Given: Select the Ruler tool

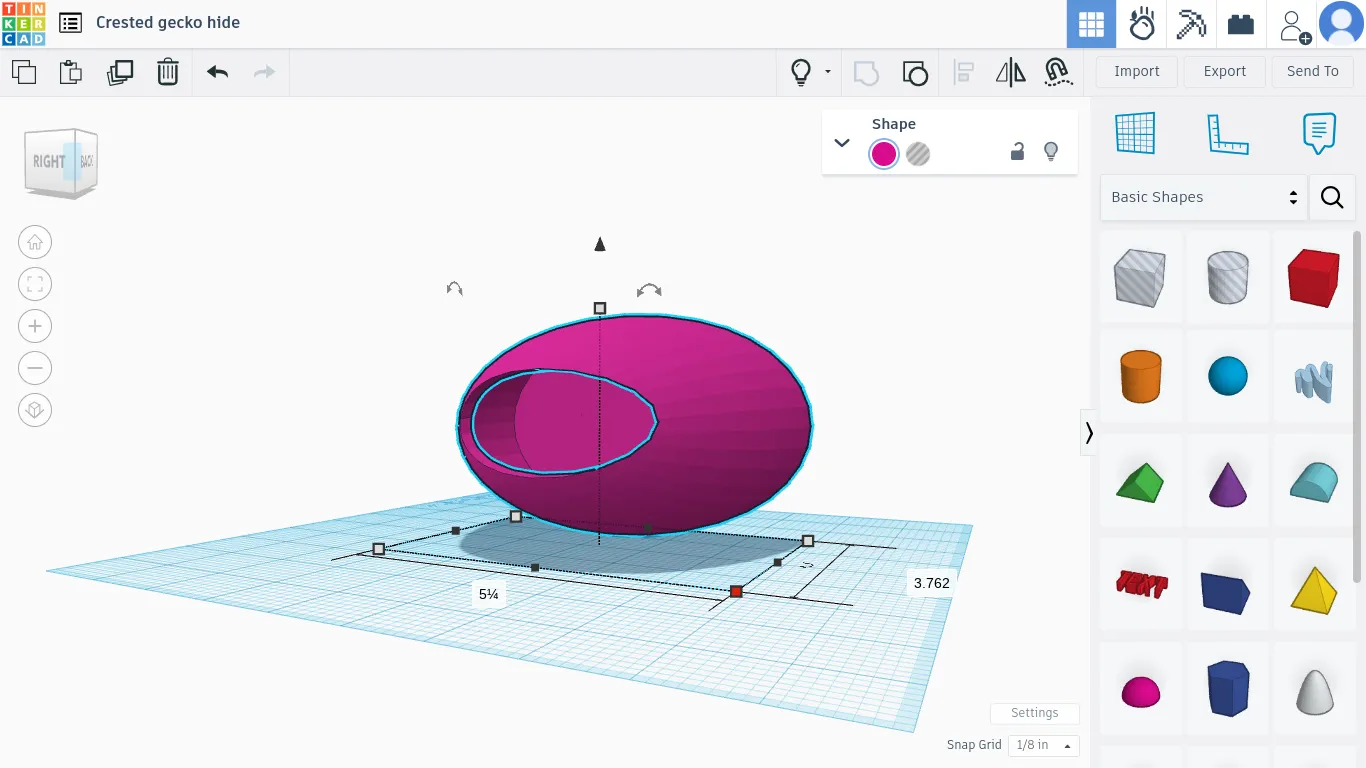Looking at the screenshot, I should (1227, 133).
